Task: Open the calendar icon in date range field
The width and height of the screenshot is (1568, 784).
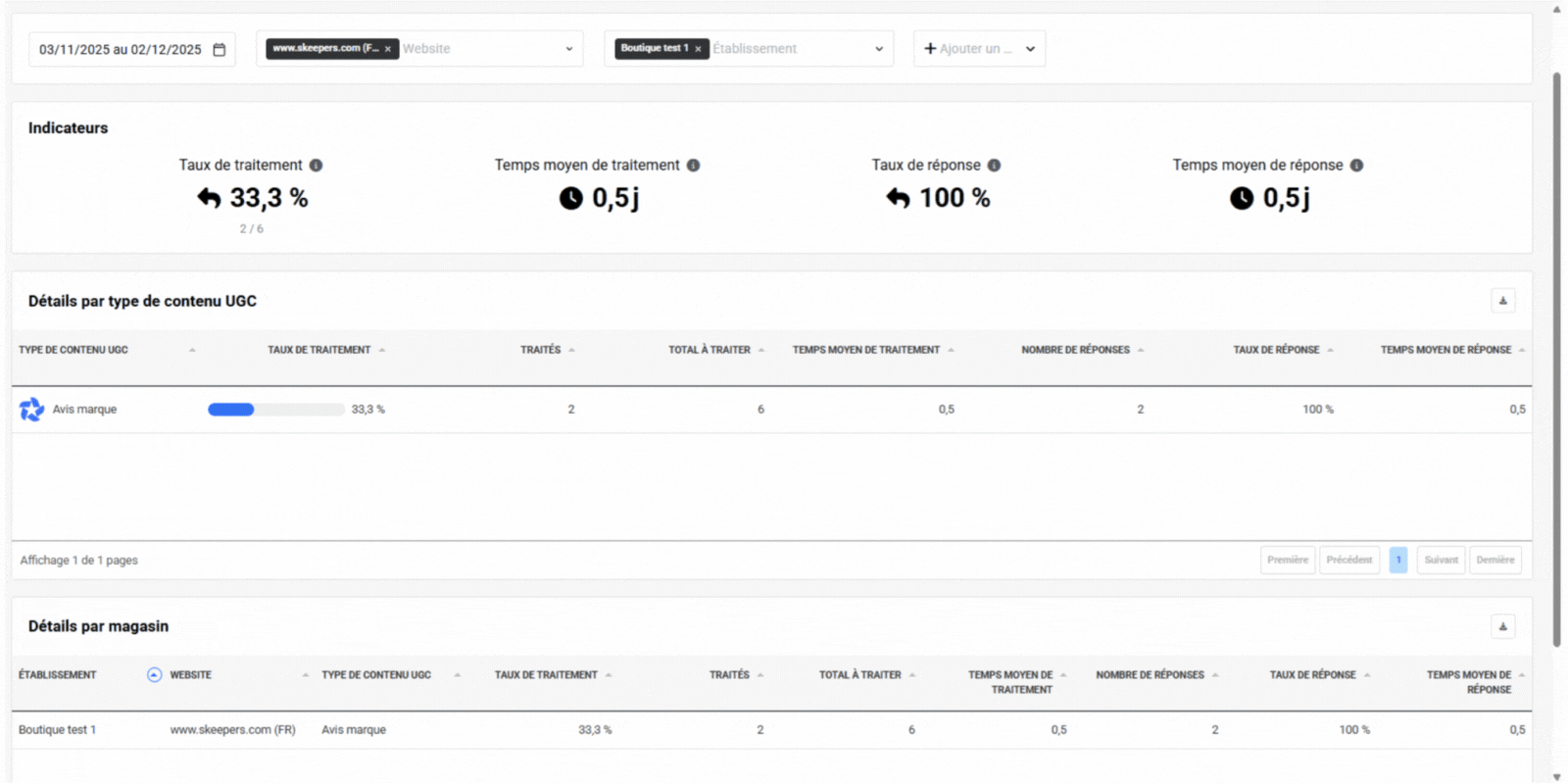Action: (x=220, y=49)
